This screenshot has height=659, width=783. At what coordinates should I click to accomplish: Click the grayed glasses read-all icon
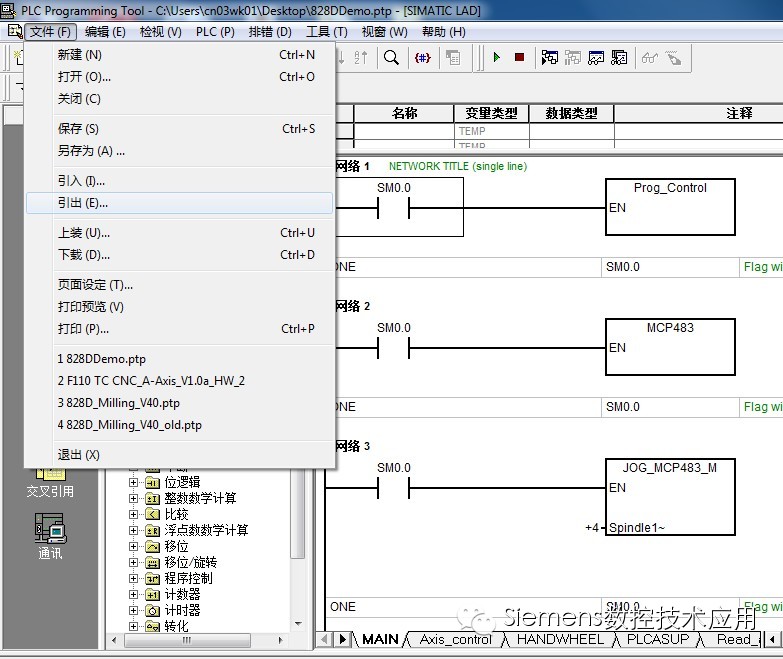[650, 57]
